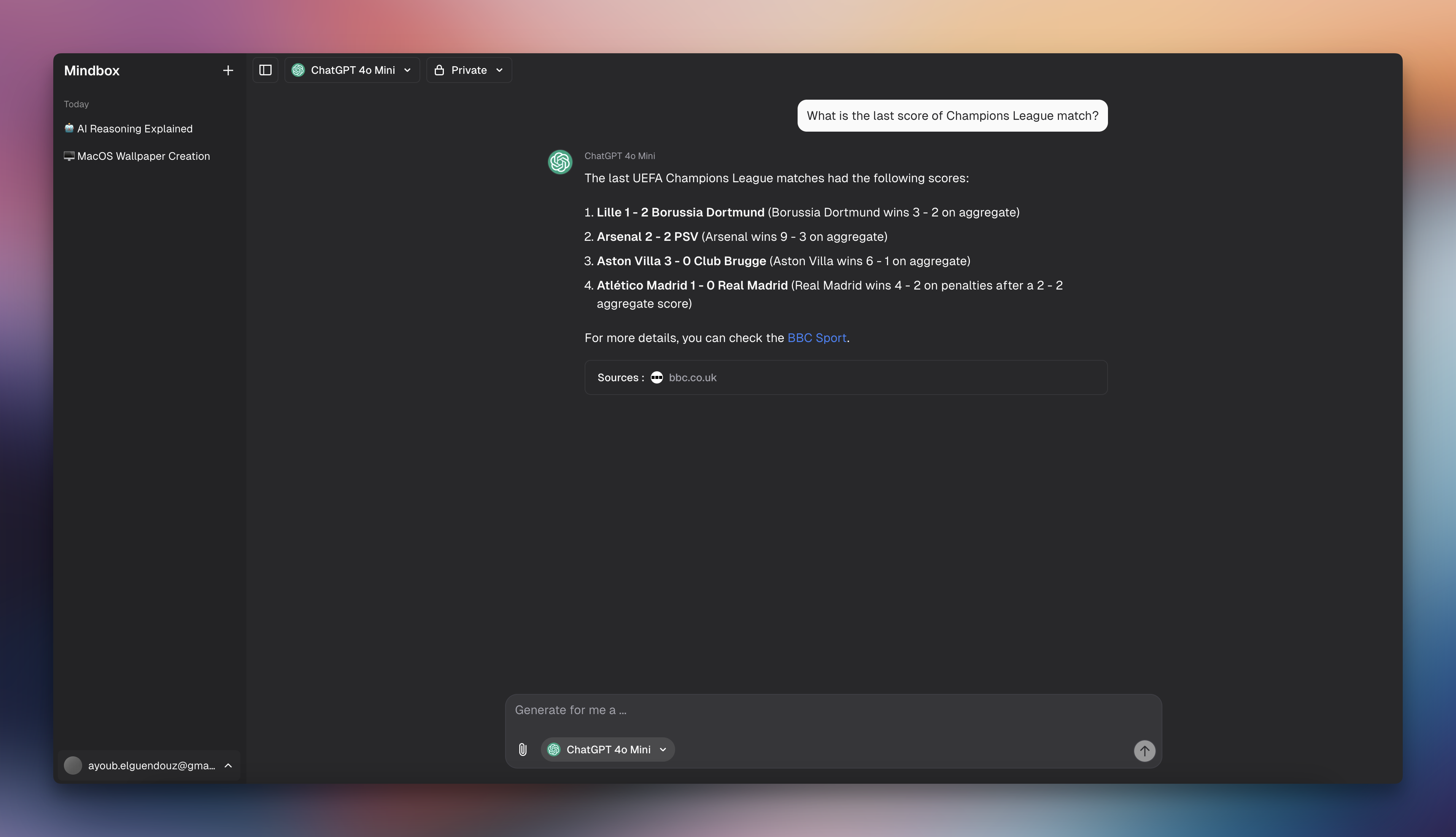Click the lock icon beside Private
The height and width of the screenshot is (837, 1456).
point(440,70)
